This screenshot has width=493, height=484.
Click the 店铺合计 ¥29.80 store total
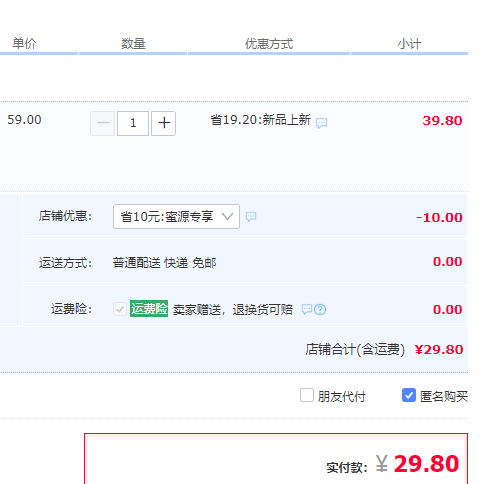pyautogui.click(x=384, y=350)
